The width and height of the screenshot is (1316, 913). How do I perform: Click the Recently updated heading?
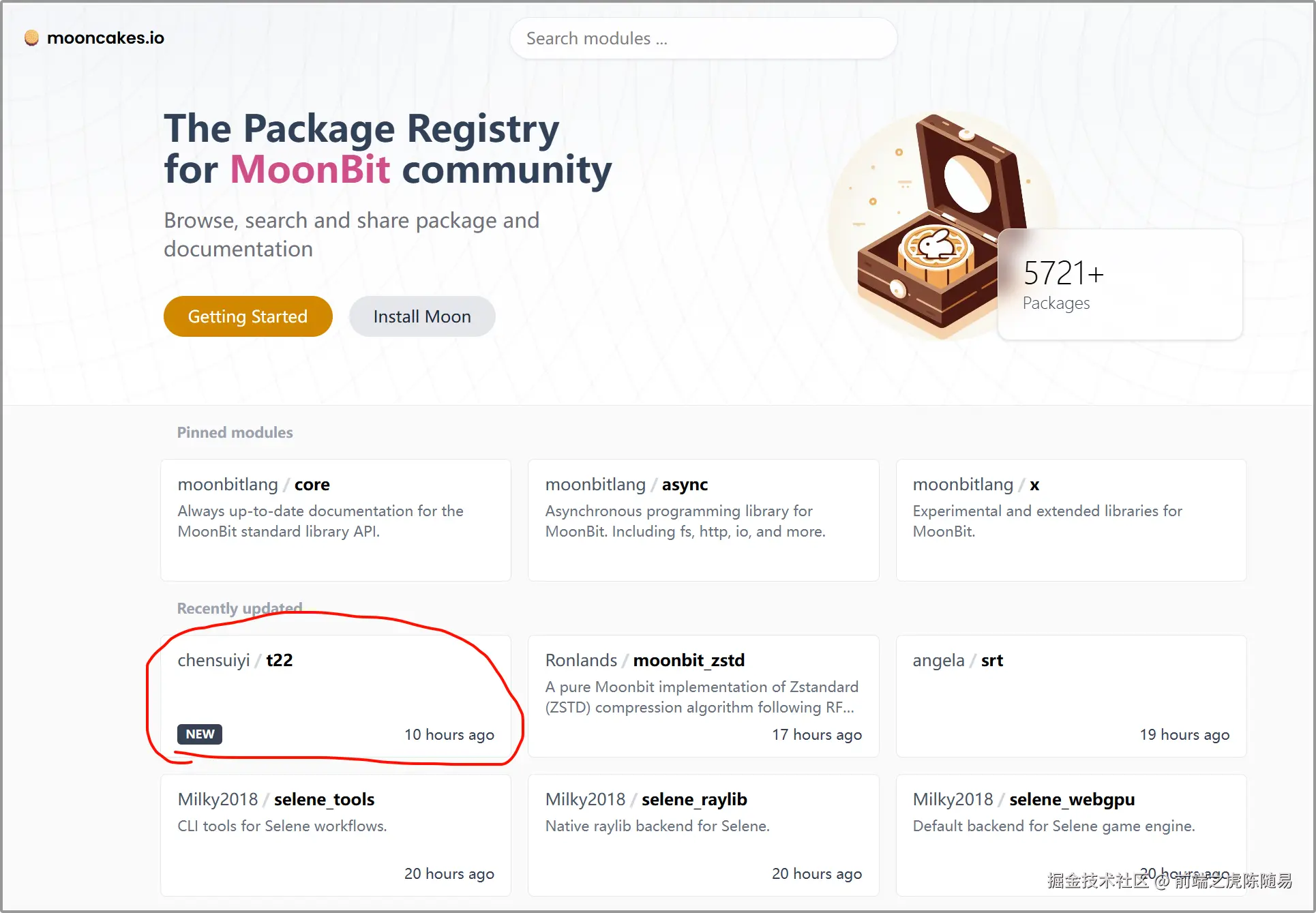(x=239, y=608)
